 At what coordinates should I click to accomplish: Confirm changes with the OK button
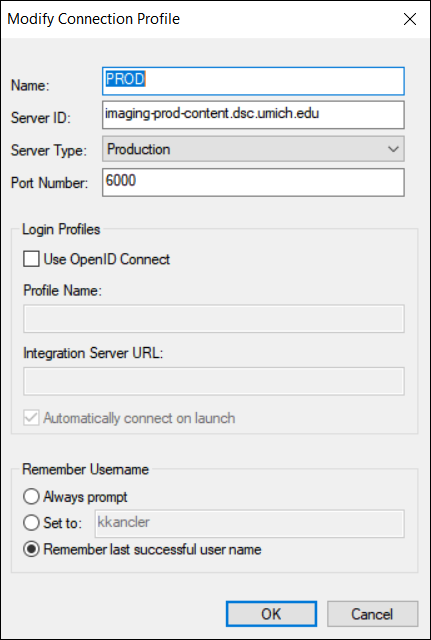271,614
